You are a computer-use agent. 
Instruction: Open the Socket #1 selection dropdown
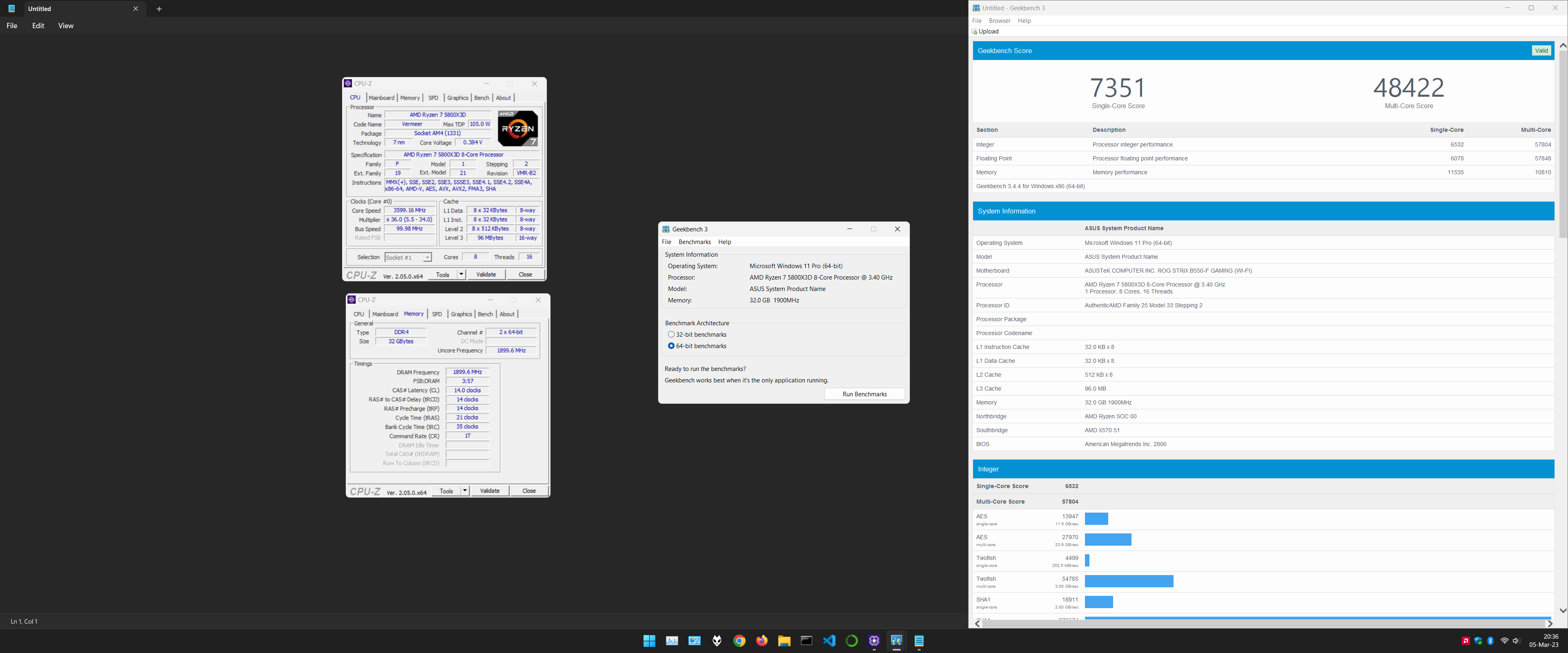pyautogui.click(x=427, y=258)
